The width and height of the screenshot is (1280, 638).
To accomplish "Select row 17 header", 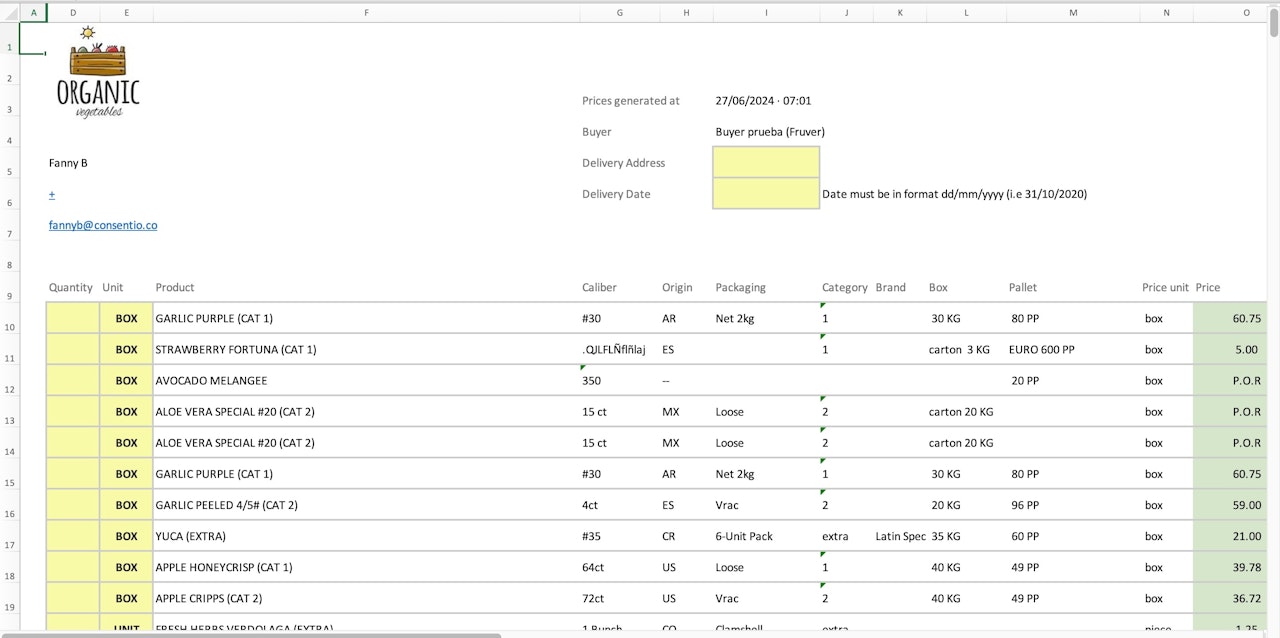I will (x=9, y=546).
